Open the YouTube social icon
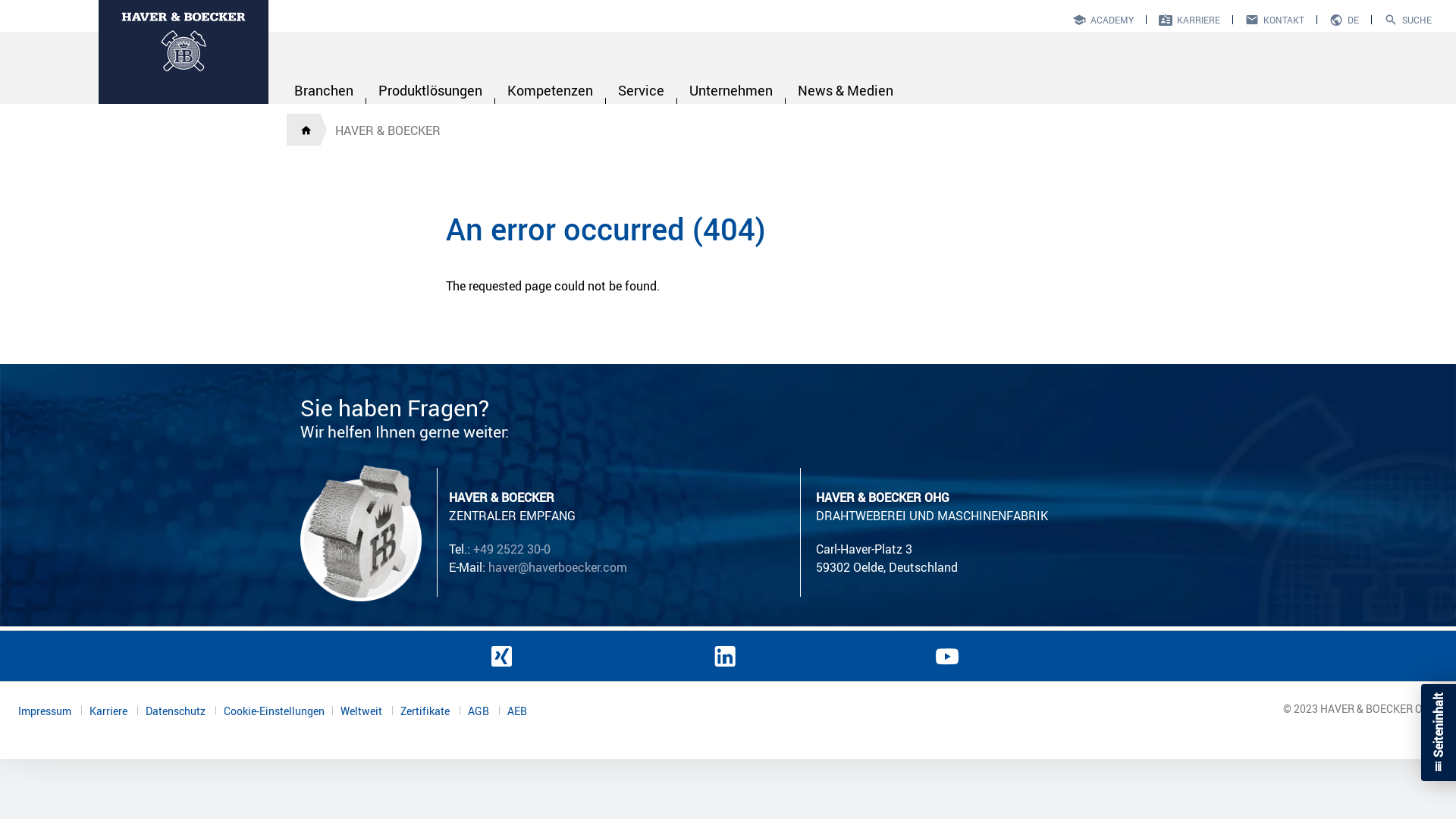The height and width of the screenshot is (819, 1456). point(947,656)
